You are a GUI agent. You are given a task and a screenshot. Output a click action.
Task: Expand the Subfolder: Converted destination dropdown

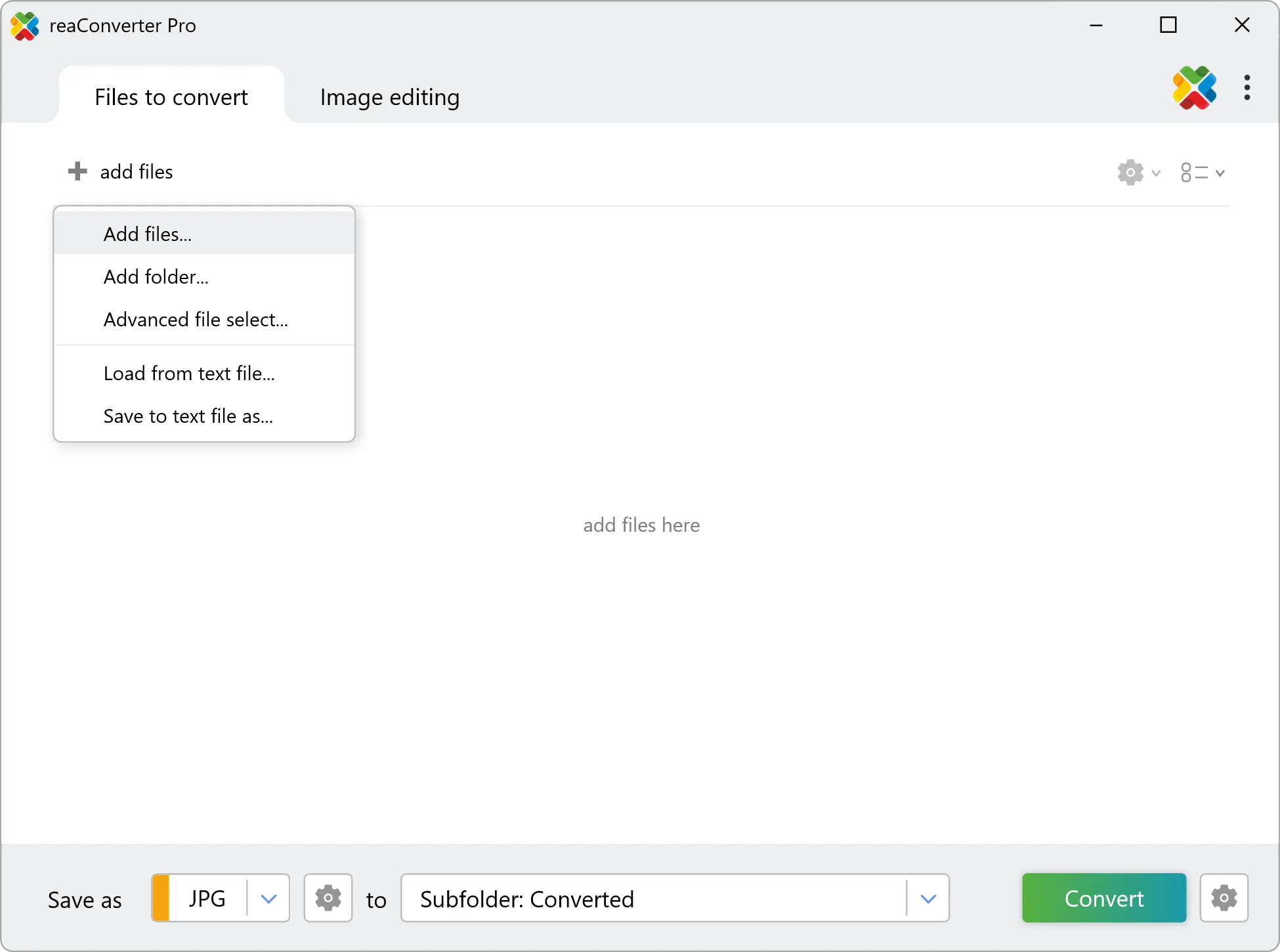(x=928, y=898)
